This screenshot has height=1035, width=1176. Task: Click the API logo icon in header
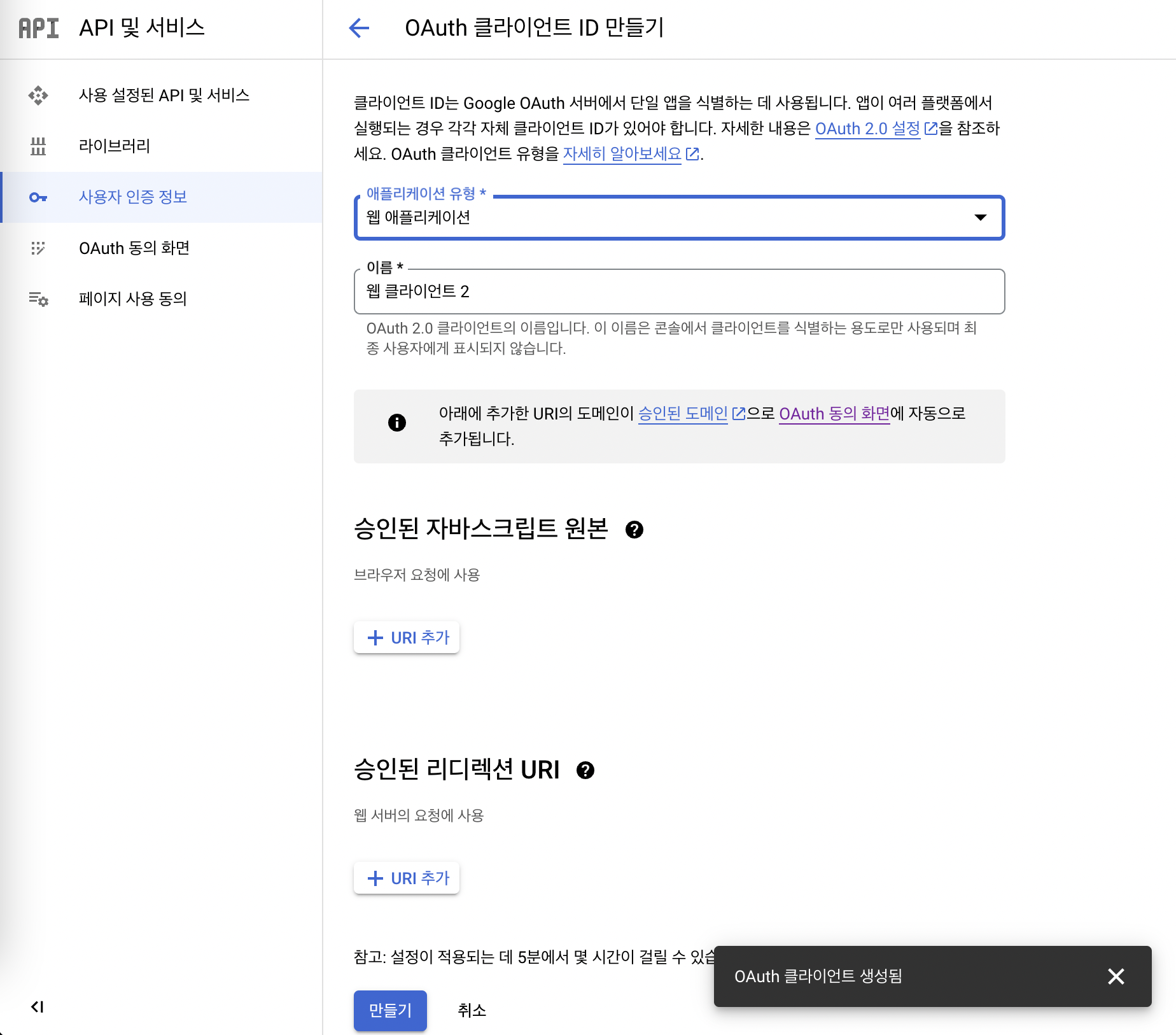(38, 28)
